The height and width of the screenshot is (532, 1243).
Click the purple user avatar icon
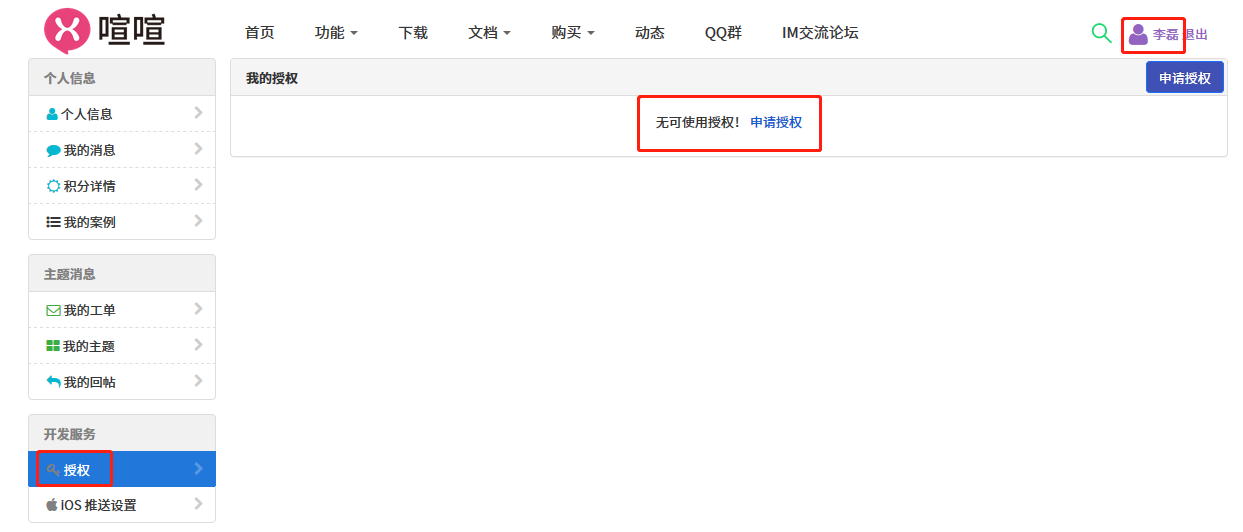tap(1138, 34)
